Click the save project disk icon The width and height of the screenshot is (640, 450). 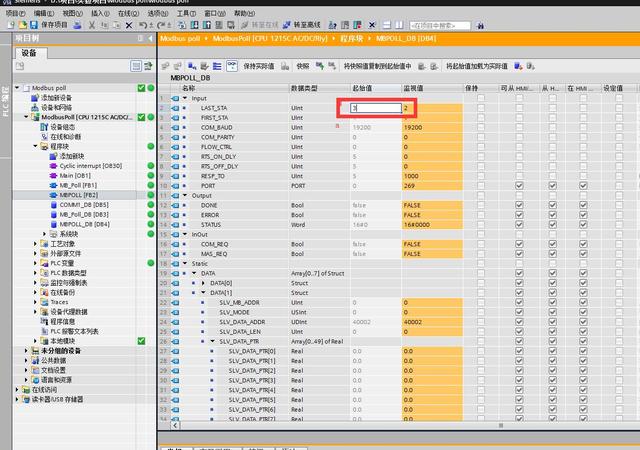click(34, 25)
